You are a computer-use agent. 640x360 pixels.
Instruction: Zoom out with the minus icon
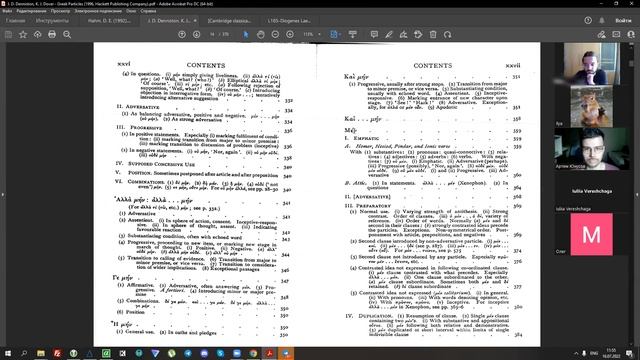(275, 35)
